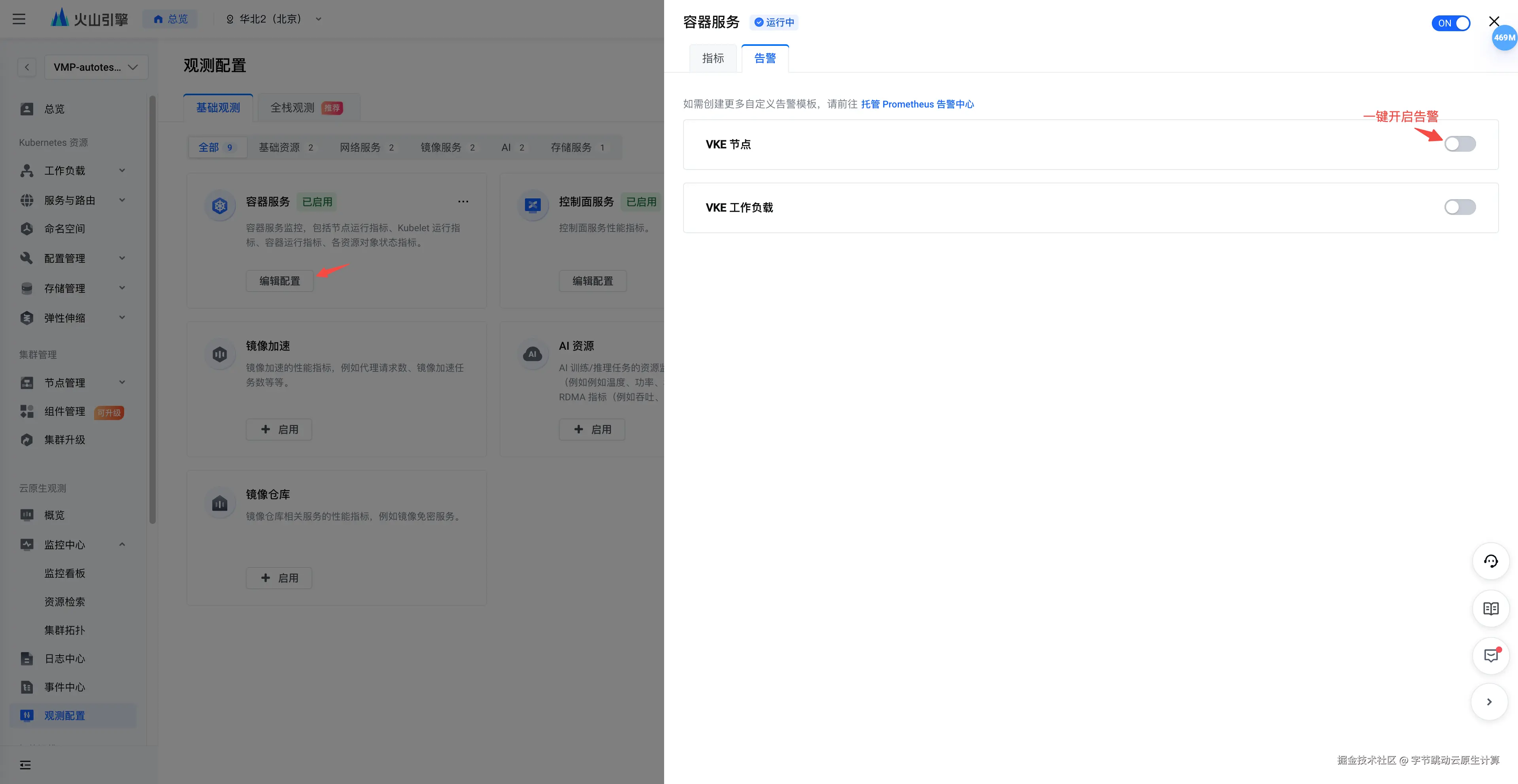Enable the VKE 节点 alert toggle
Viewport: 1518px width, 784px height.
coord(1459,144)
